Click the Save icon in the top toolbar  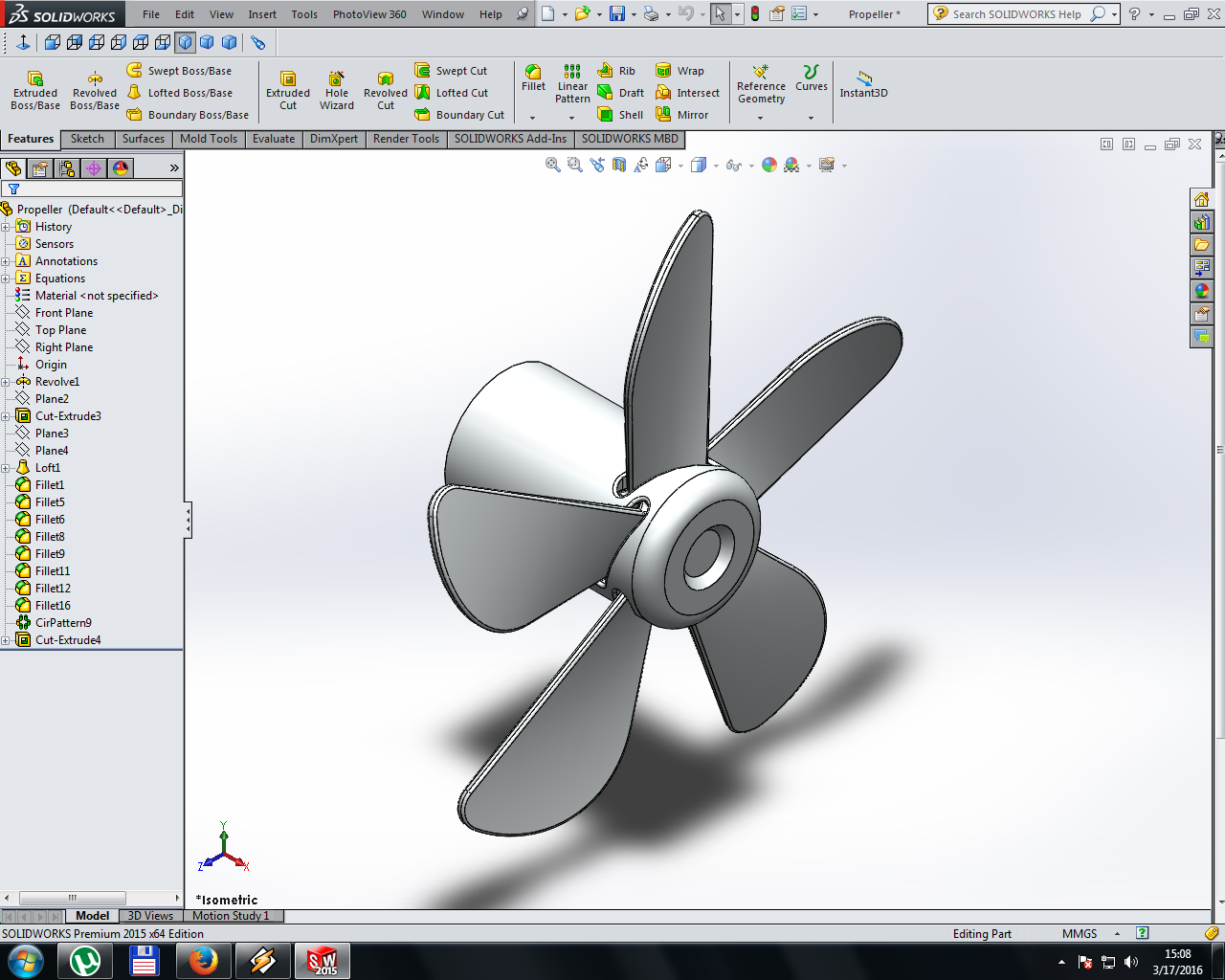tap(617, 14)
